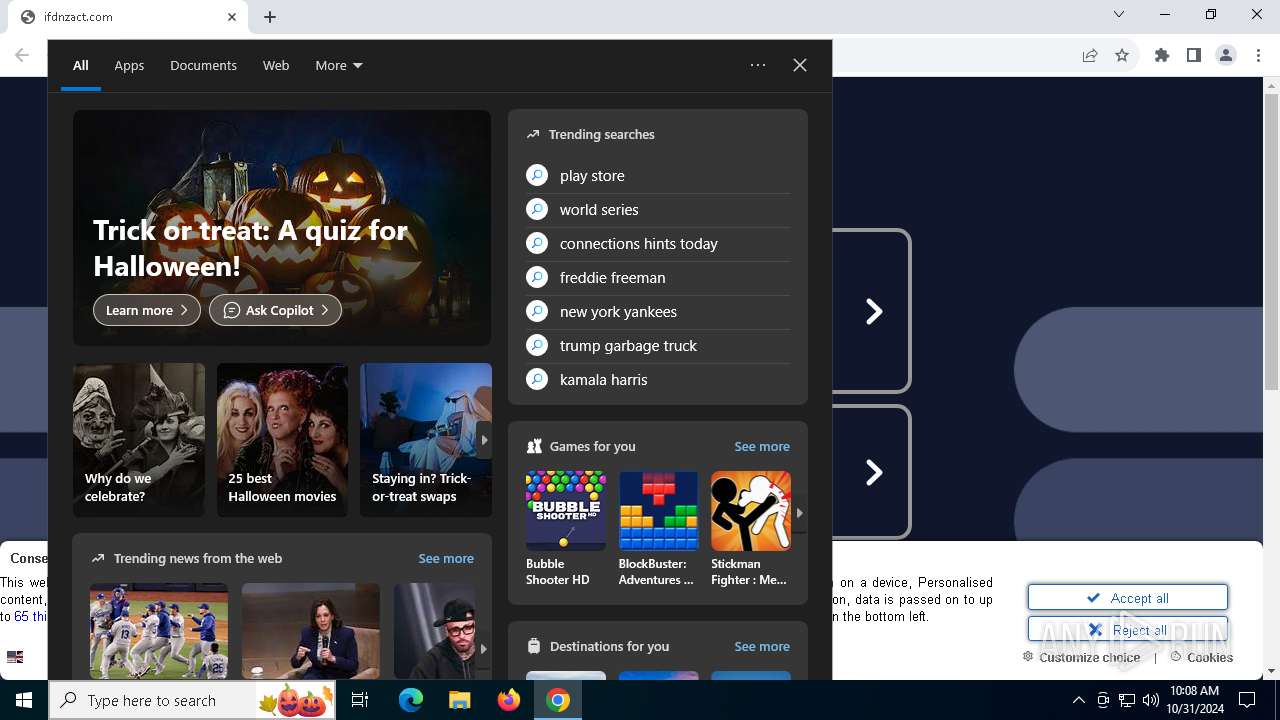Open the Apps search tab
Screen dimensions: 1280x720
(x=129, y=65)
